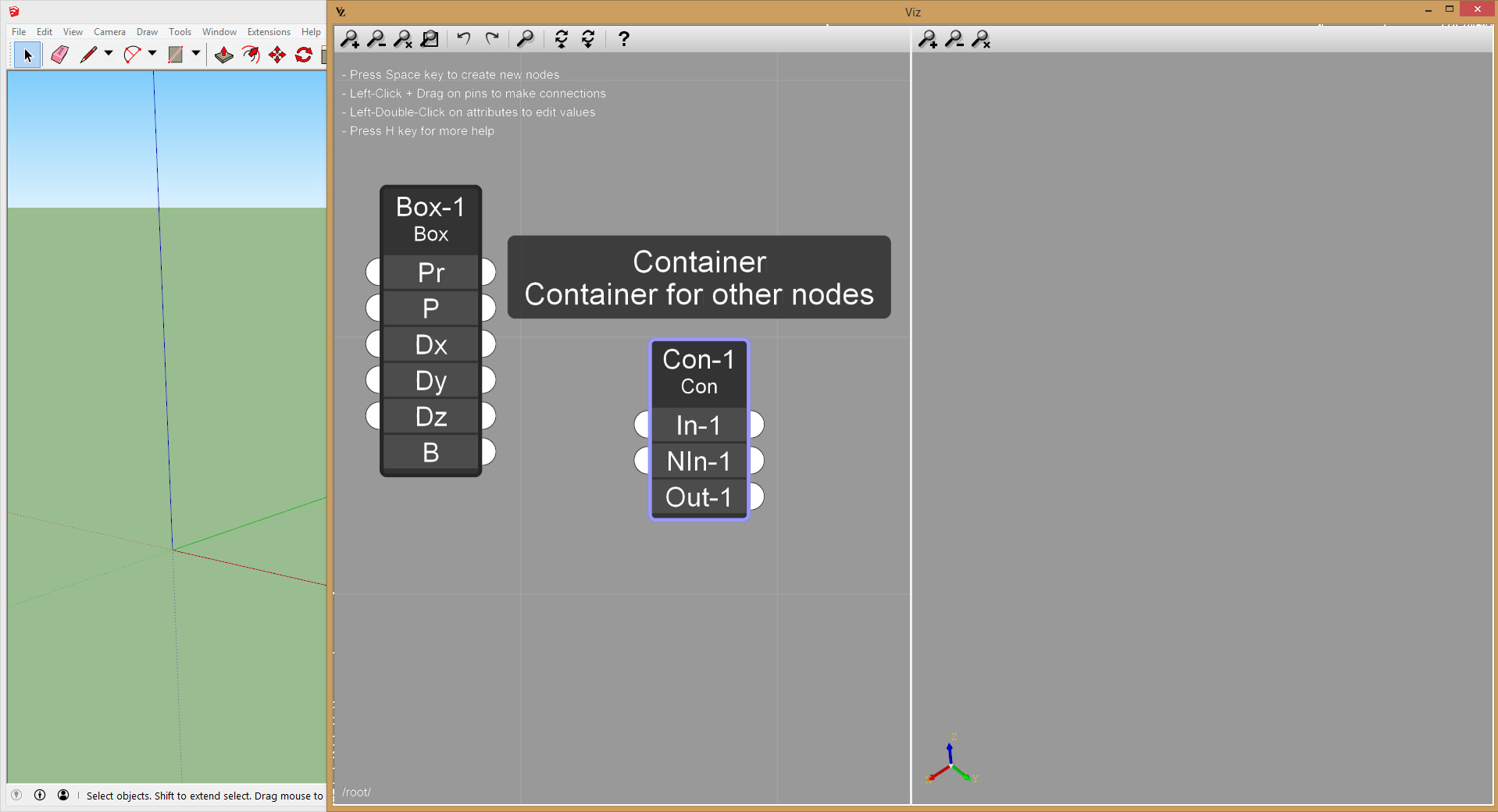Open the Extensions menu

[269, 32]
